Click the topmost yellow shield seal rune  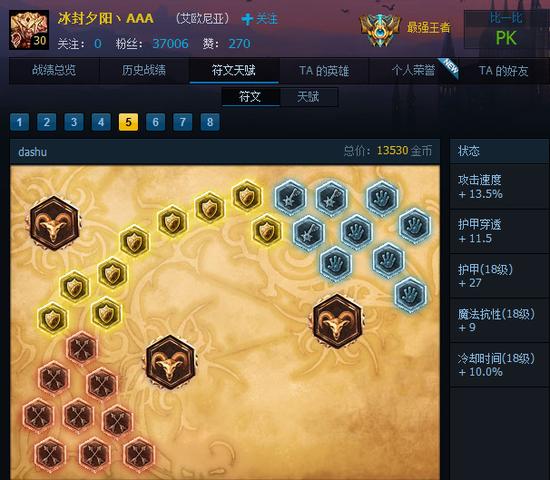pos(247,196)
